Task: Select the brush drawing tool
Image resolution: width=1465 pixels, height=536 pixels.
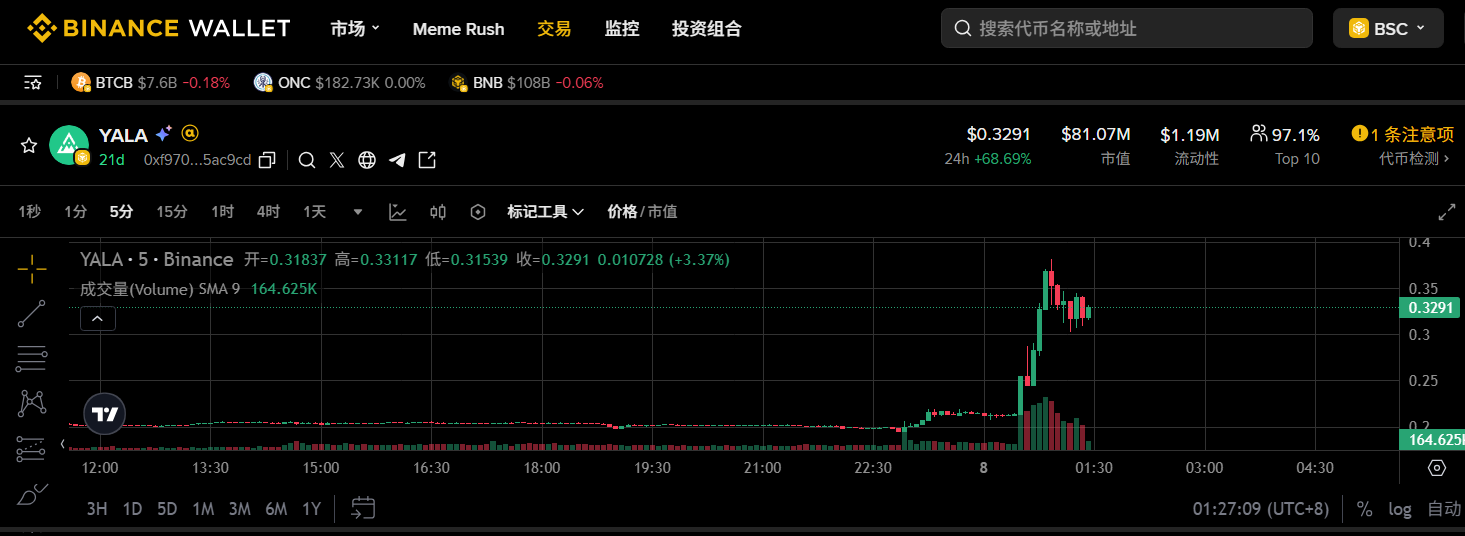Action: [x=32, y=494]
